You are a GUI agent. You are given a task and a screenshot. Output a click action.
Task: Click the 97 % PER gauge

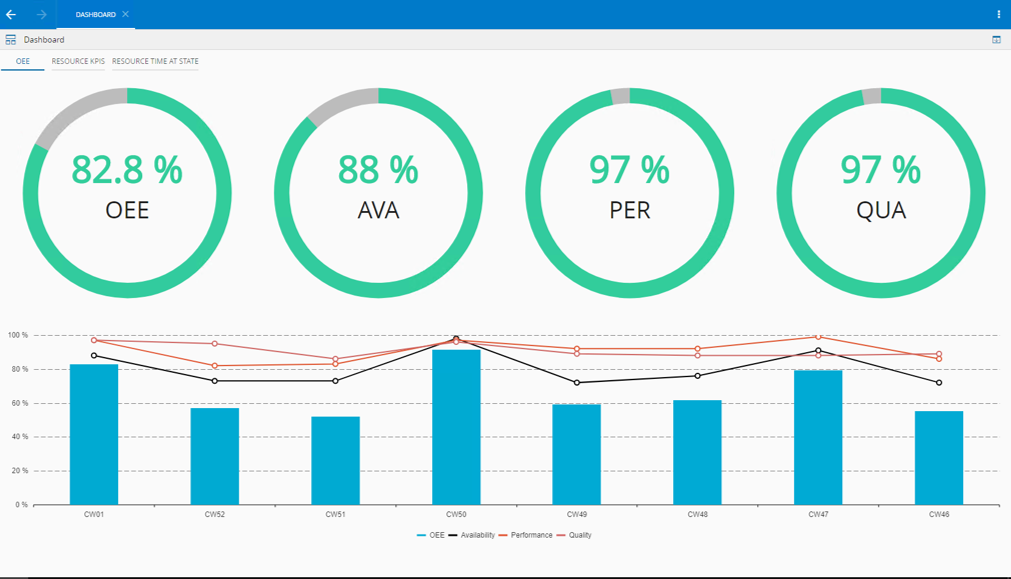tap(630, 193)
